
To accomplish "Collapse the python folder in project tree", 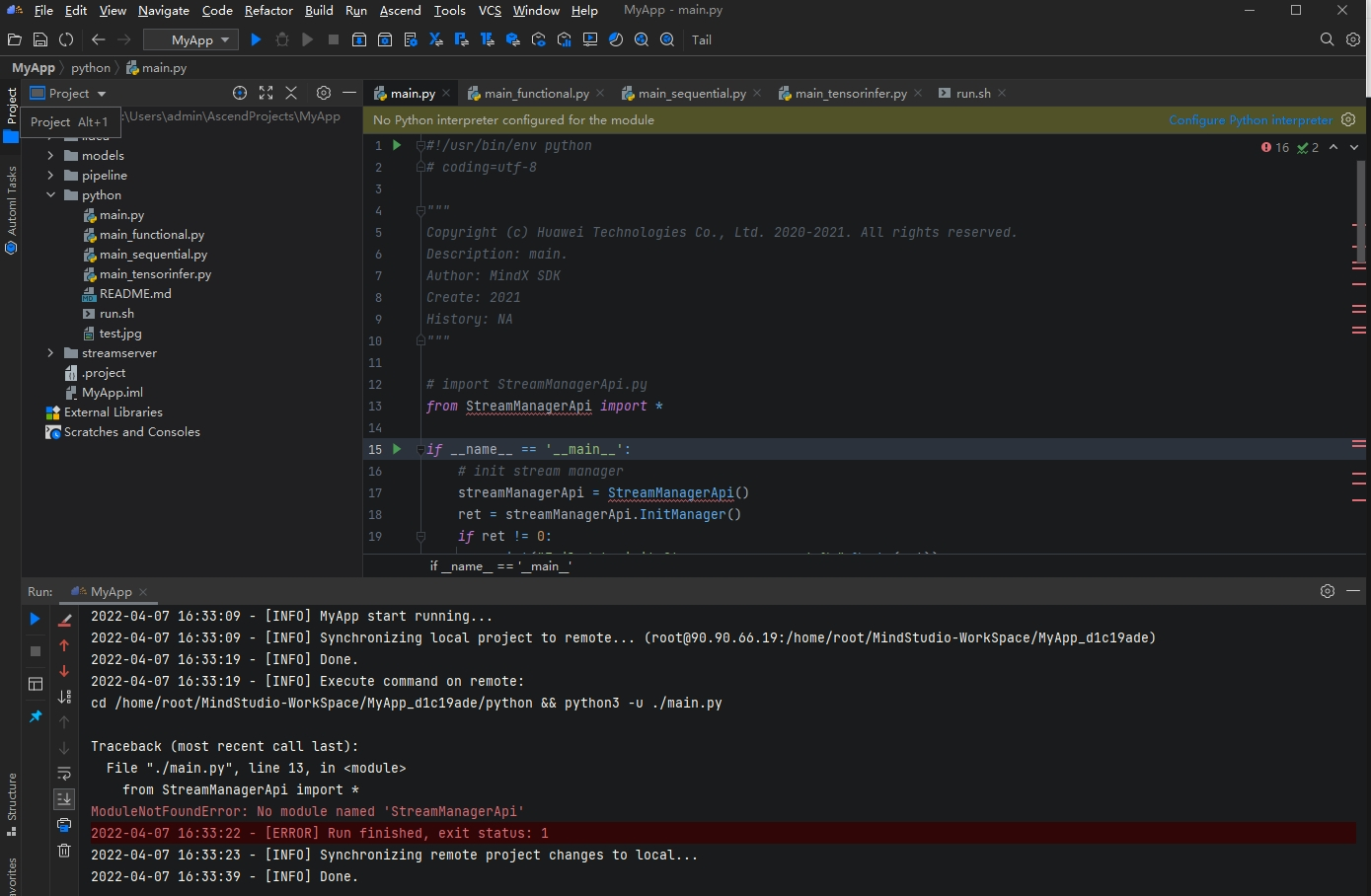I will pos(50,195).
